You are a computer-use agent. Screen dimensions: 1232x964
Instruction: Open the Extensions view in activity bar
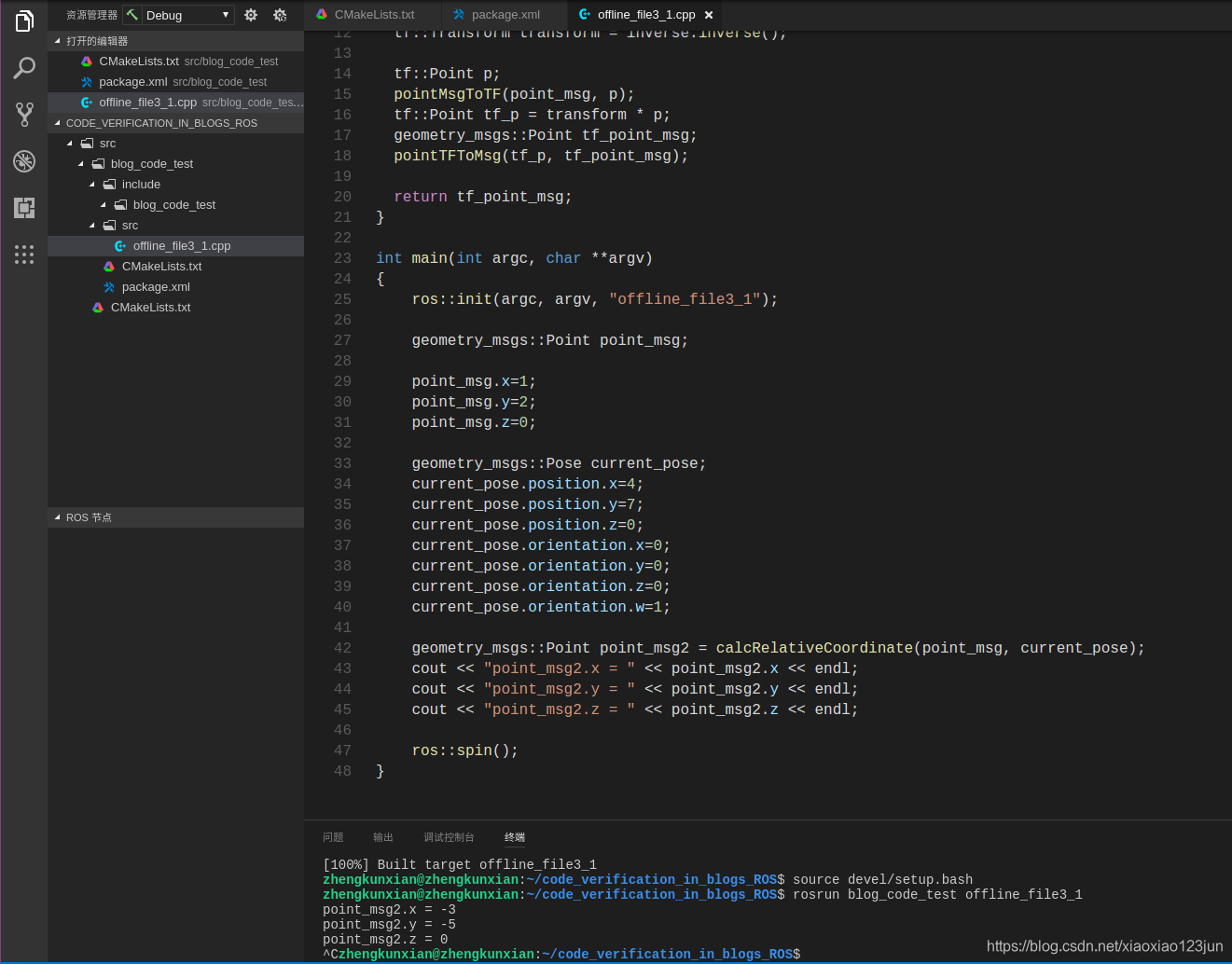[24, 207]
